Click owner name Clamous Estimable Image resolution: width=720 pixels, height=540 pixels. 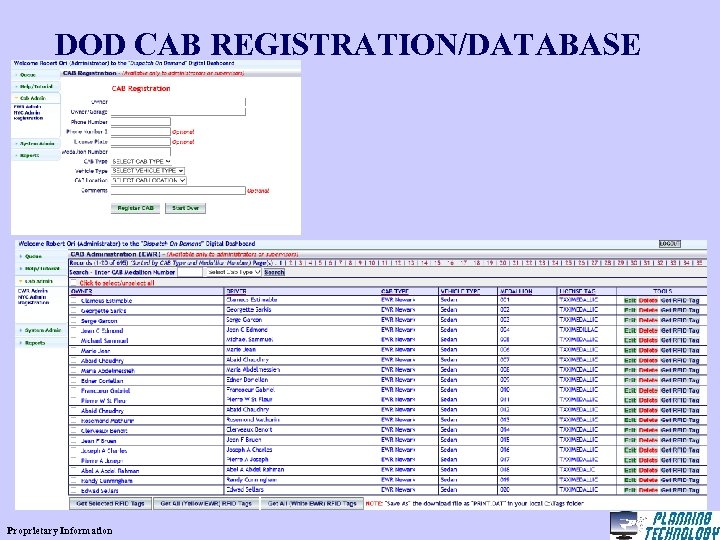point(106,301)
